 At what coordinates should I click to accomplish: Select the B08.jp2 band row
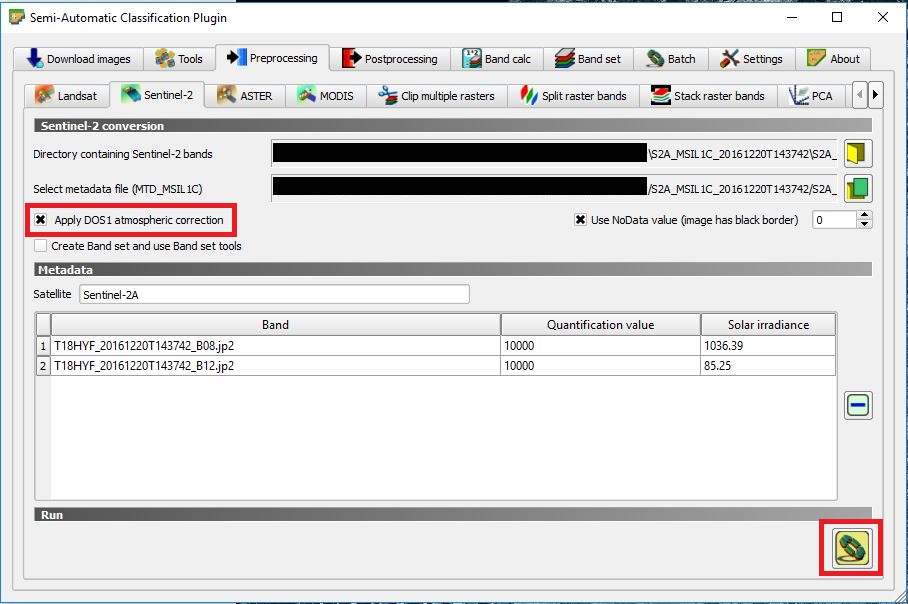pyautogui.click(x=275, y=345)
